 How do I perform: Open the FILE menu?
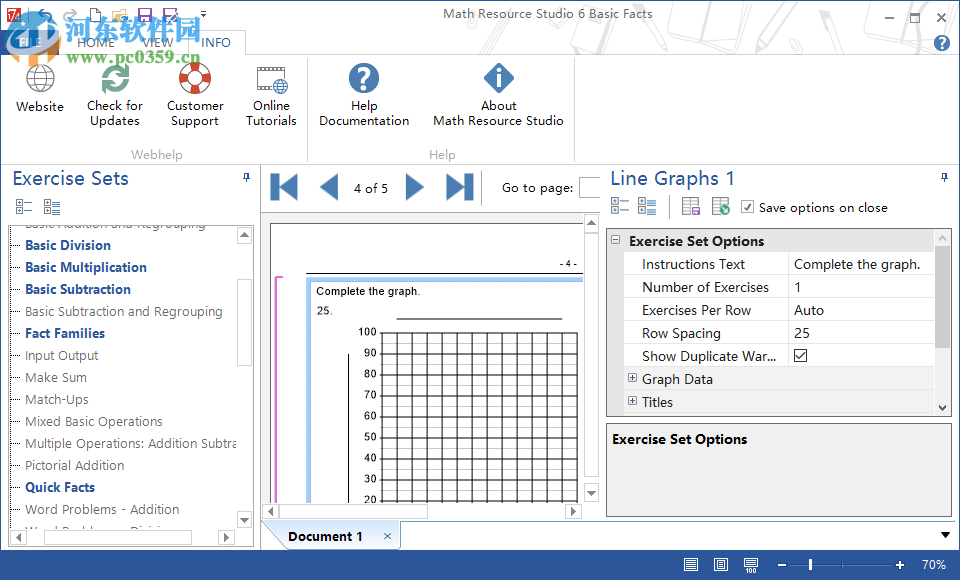pyautogui.click(x=30, y=42)
